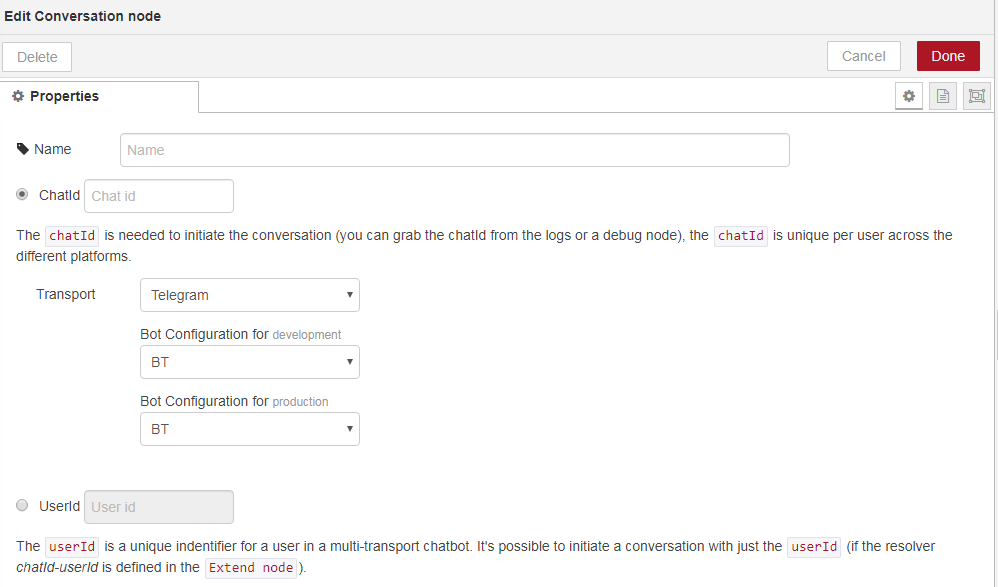998x587 pixels.
Task: Click the disabled User id input field
Action: 158,506
